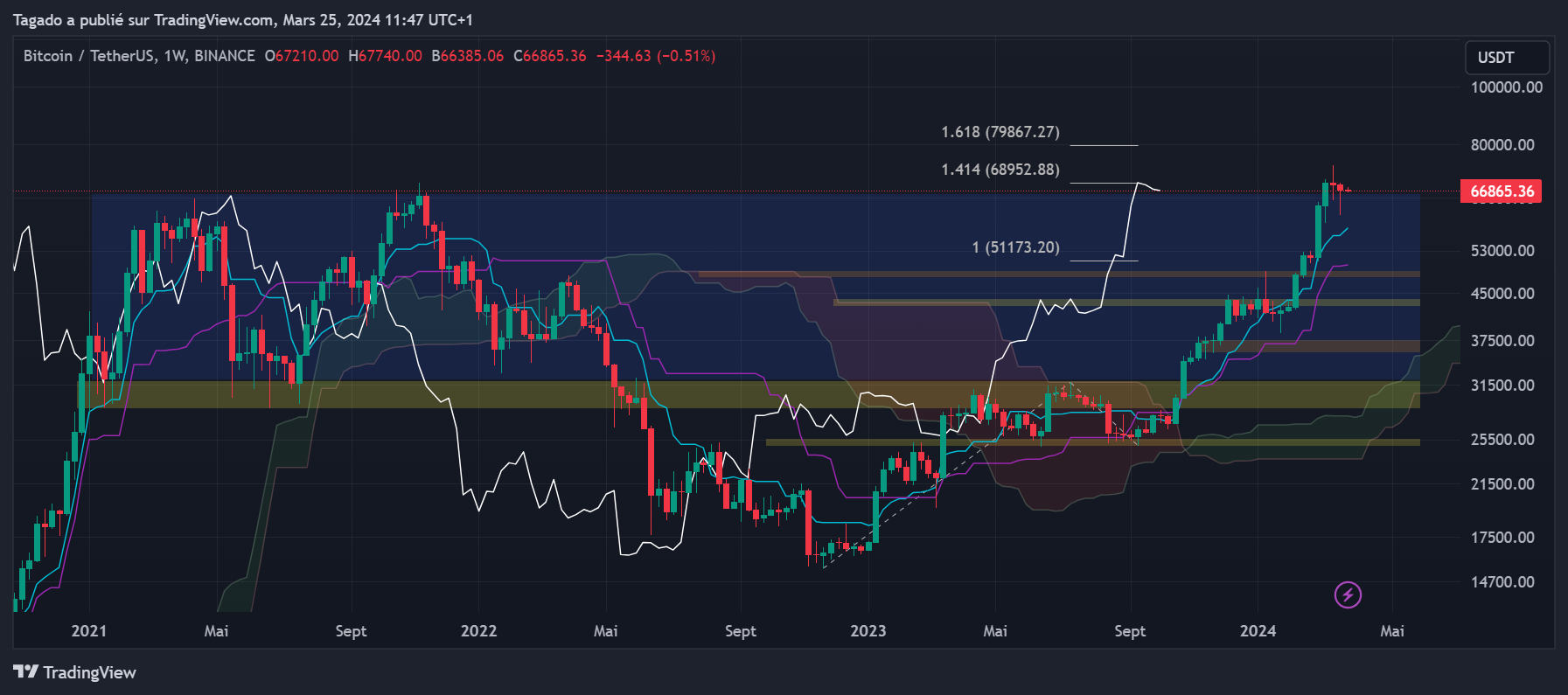Viewport: 1568px width, 695px height.
Task: Click the purple lightning bolt icon
Action: tap(1348, 595)
